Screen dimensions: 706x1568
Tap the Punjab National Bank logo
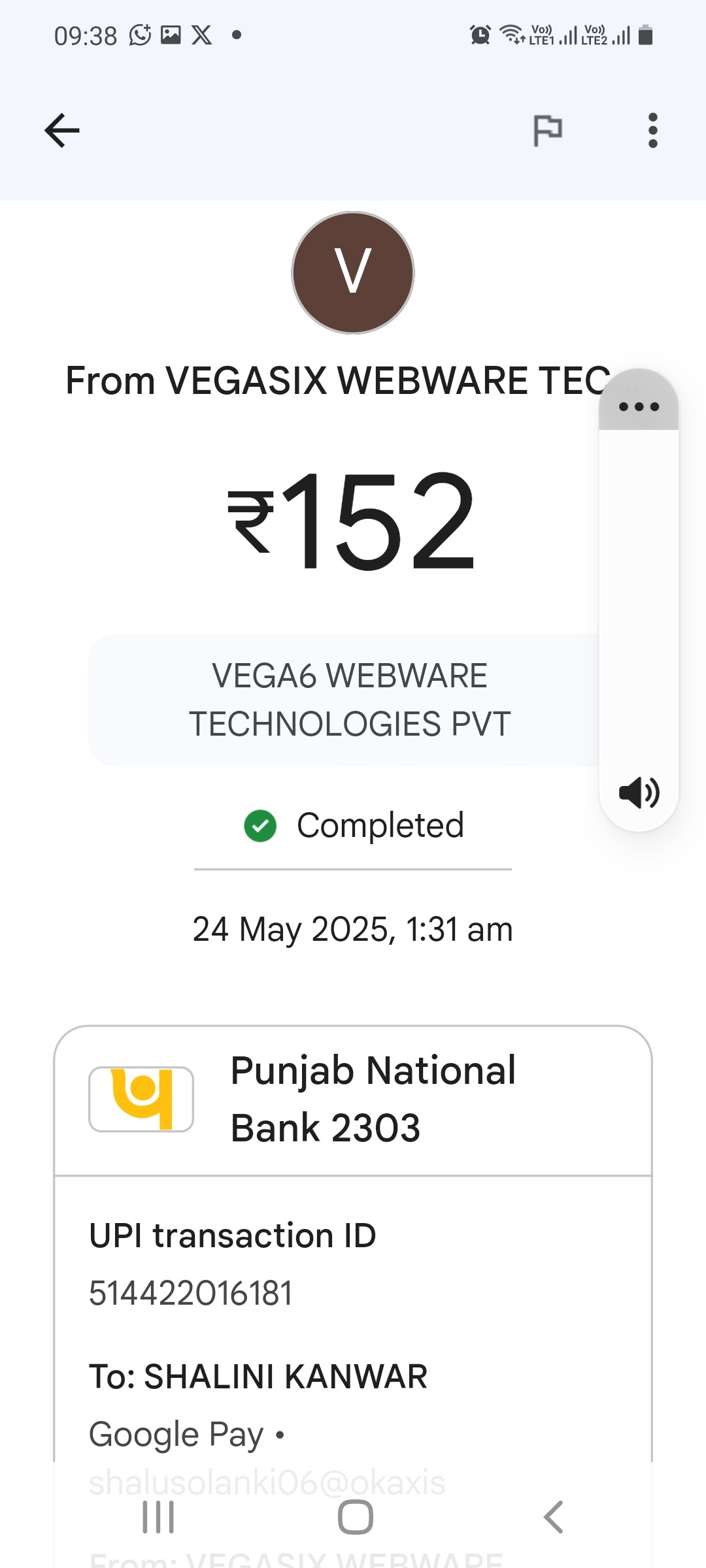[141, 1099]
